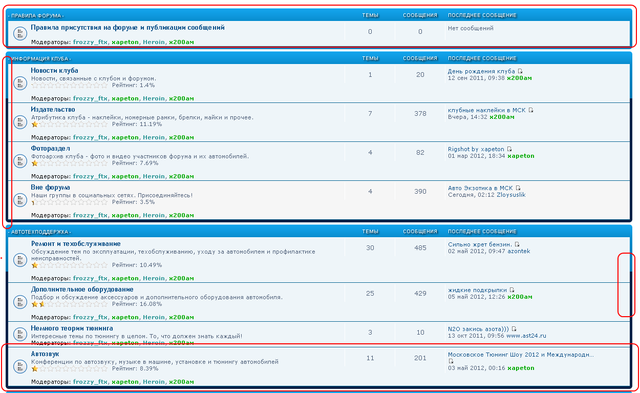Click the latest-post icon after жидкие подкрылки
Screen dimensions: 640x393
pyautogui.click(x=512, y=290)
